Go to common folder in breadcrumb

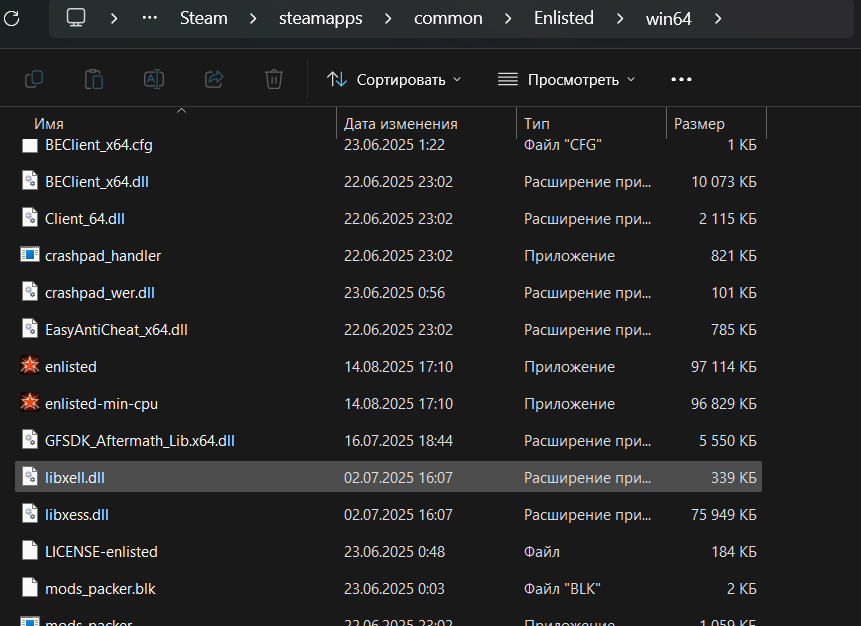448,18
